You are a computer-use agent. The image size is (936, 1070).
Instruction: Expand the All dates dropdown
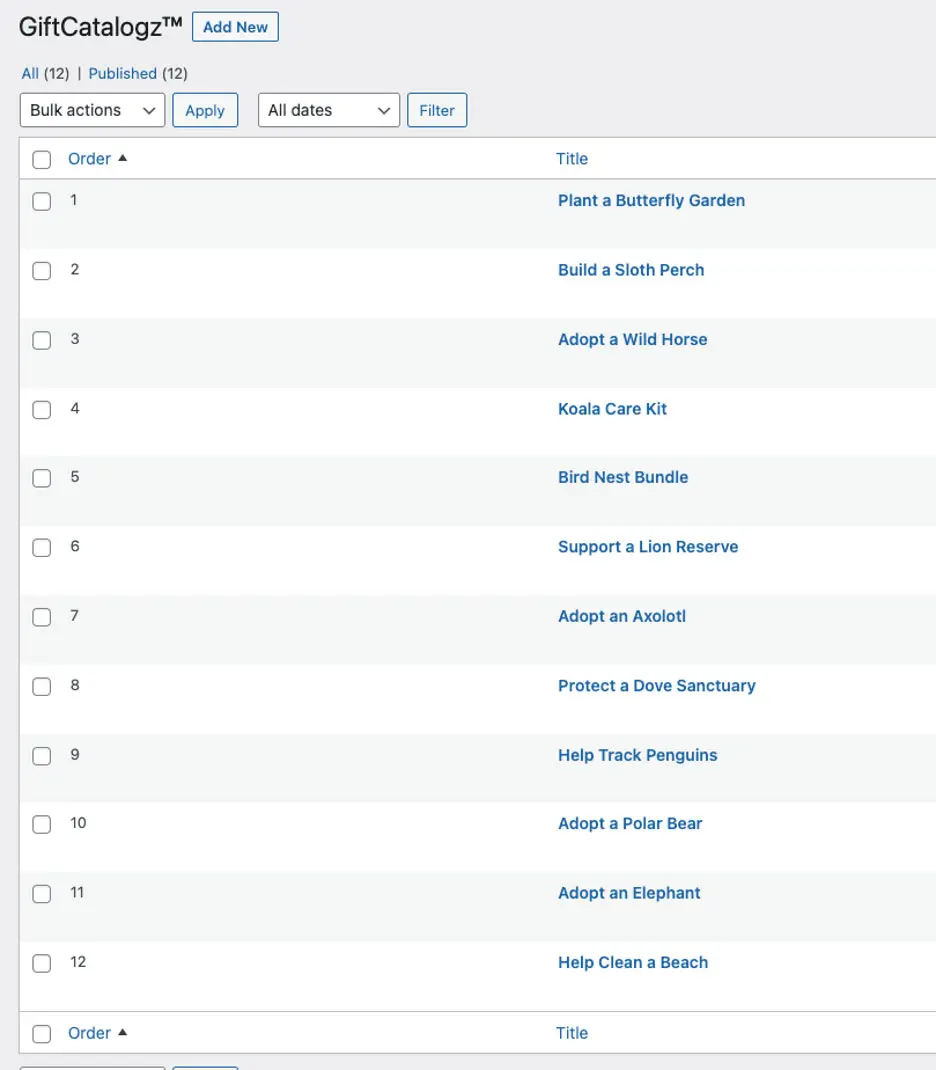point(328,110)
